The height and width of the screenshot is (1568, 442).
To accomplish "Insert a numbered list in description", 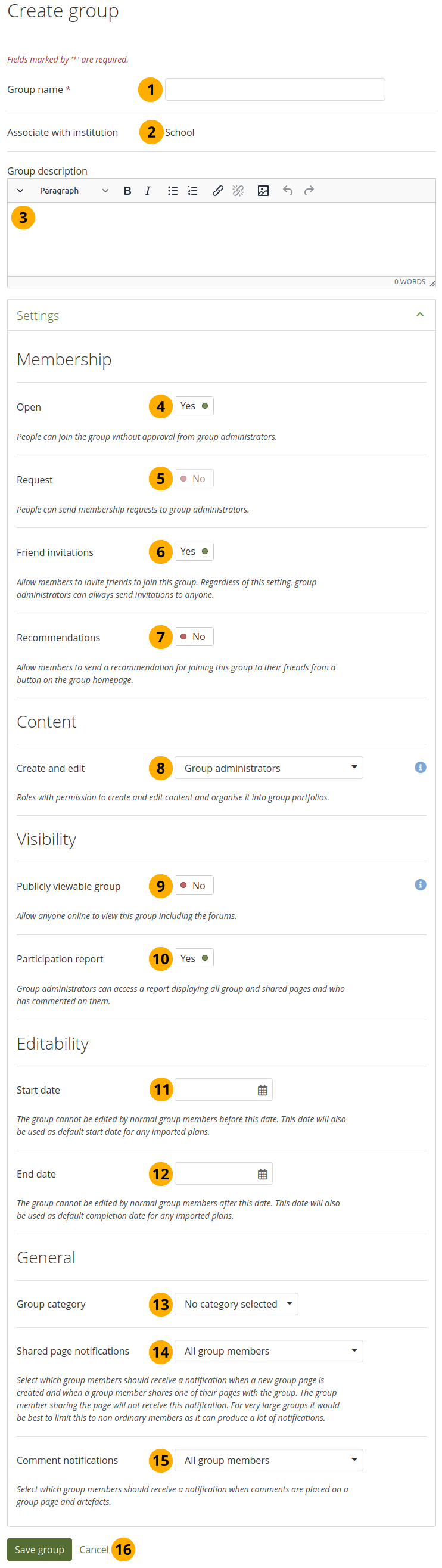I will [193, 191].
